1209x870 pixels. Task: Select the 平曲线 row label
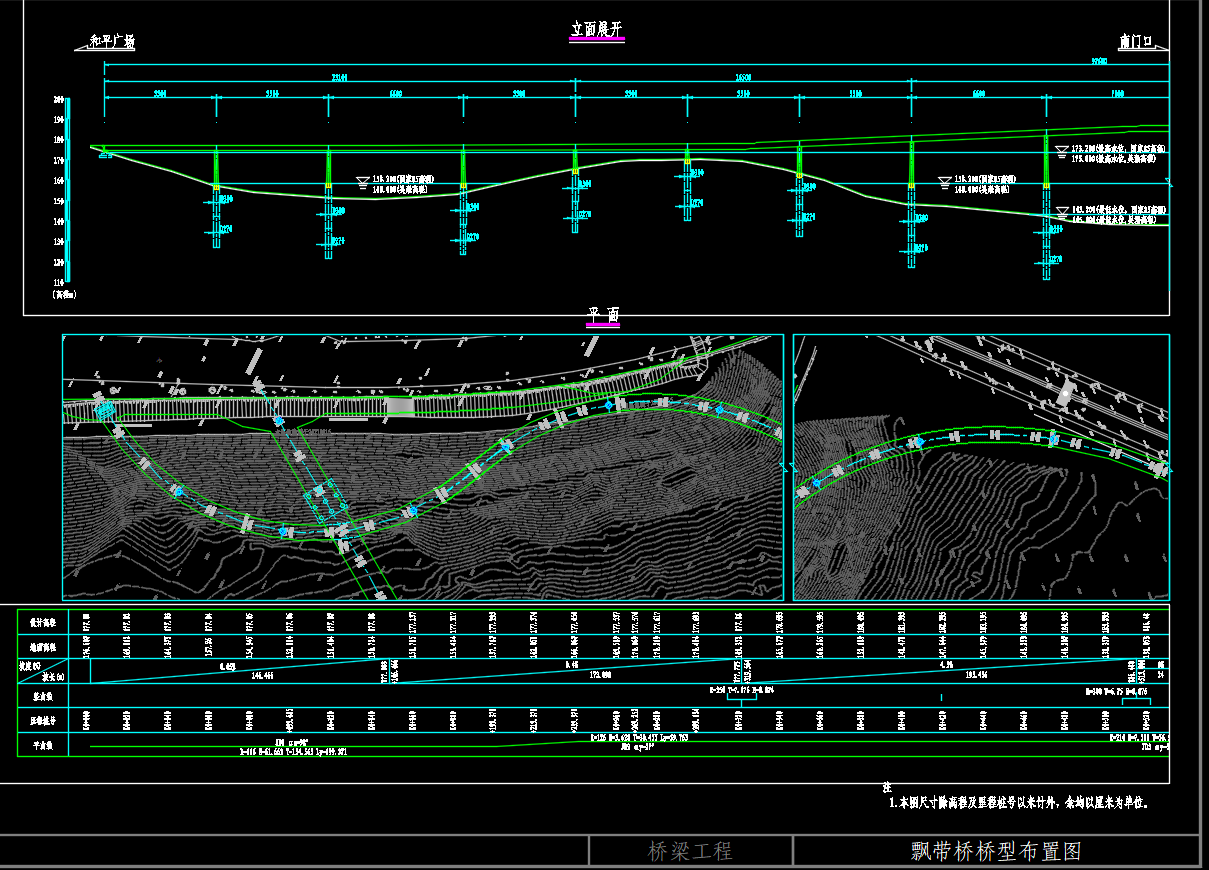pyautogui.click(x=43, y=745)
